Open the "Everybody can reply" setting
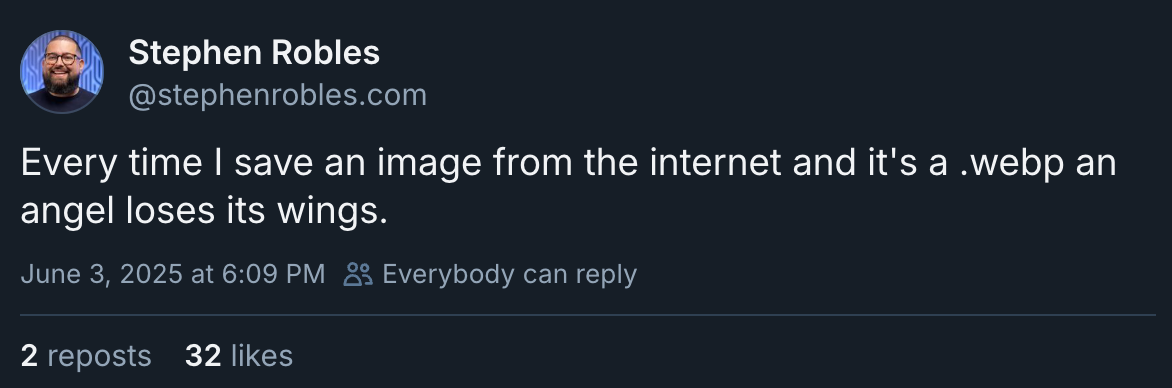Image resolution: width=1172 pixels, height=388 pixels. [490, 274]
